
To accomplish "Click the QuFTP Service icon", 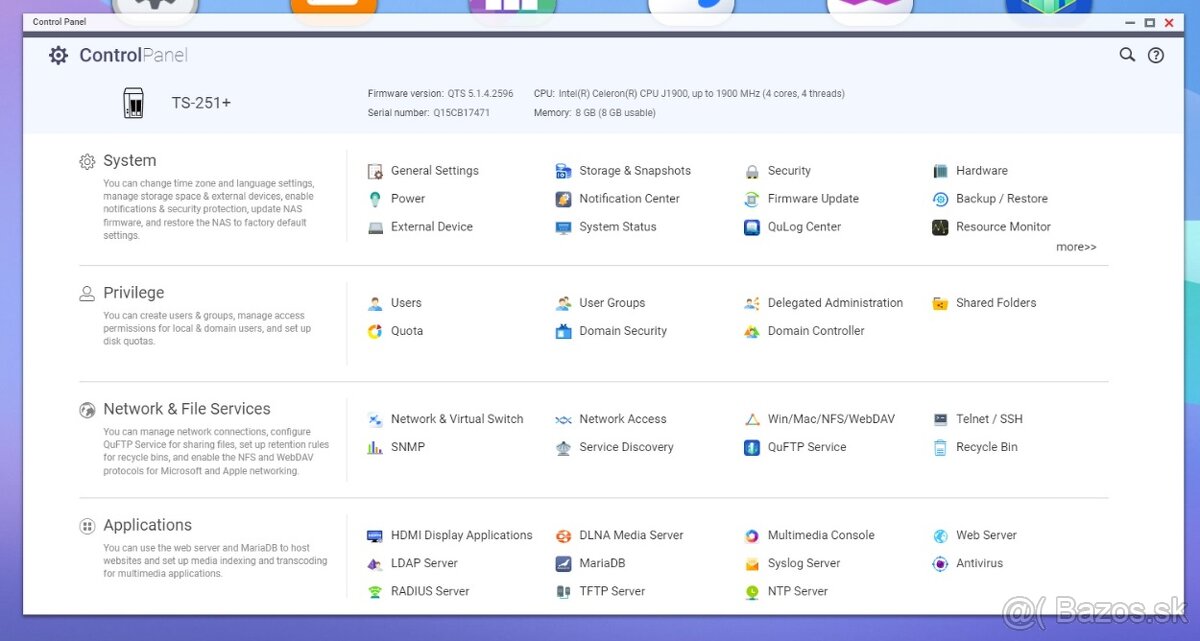I will 752,447.
